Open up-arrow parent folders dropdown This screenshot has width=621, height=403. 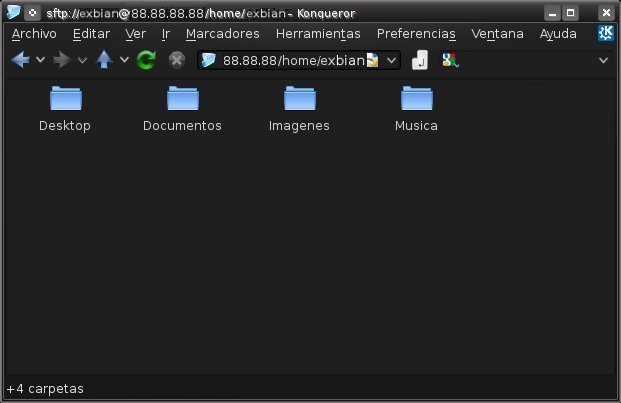coord(124,60)
